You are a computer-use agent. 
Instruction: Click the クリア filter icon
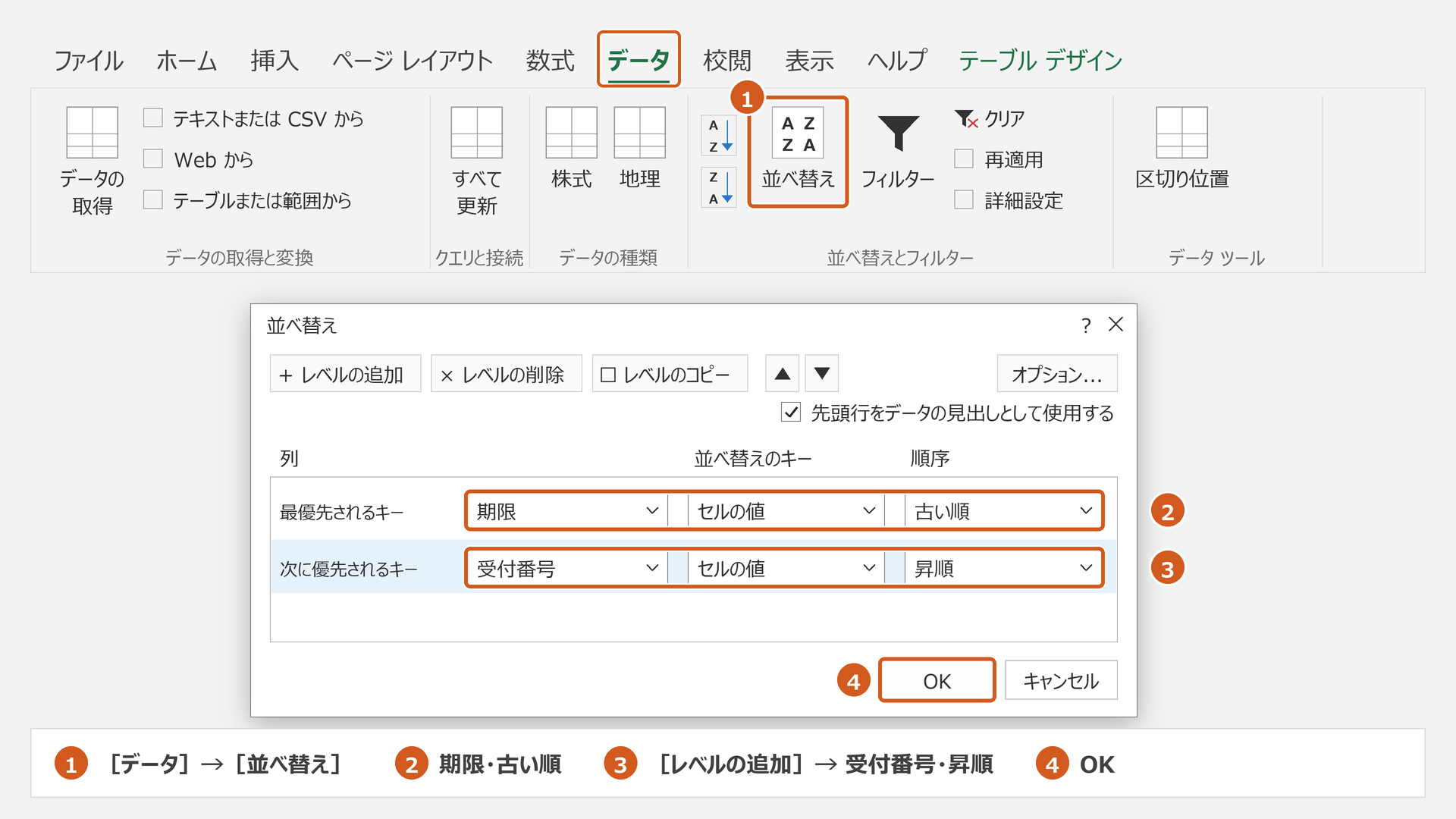(966, 118)
